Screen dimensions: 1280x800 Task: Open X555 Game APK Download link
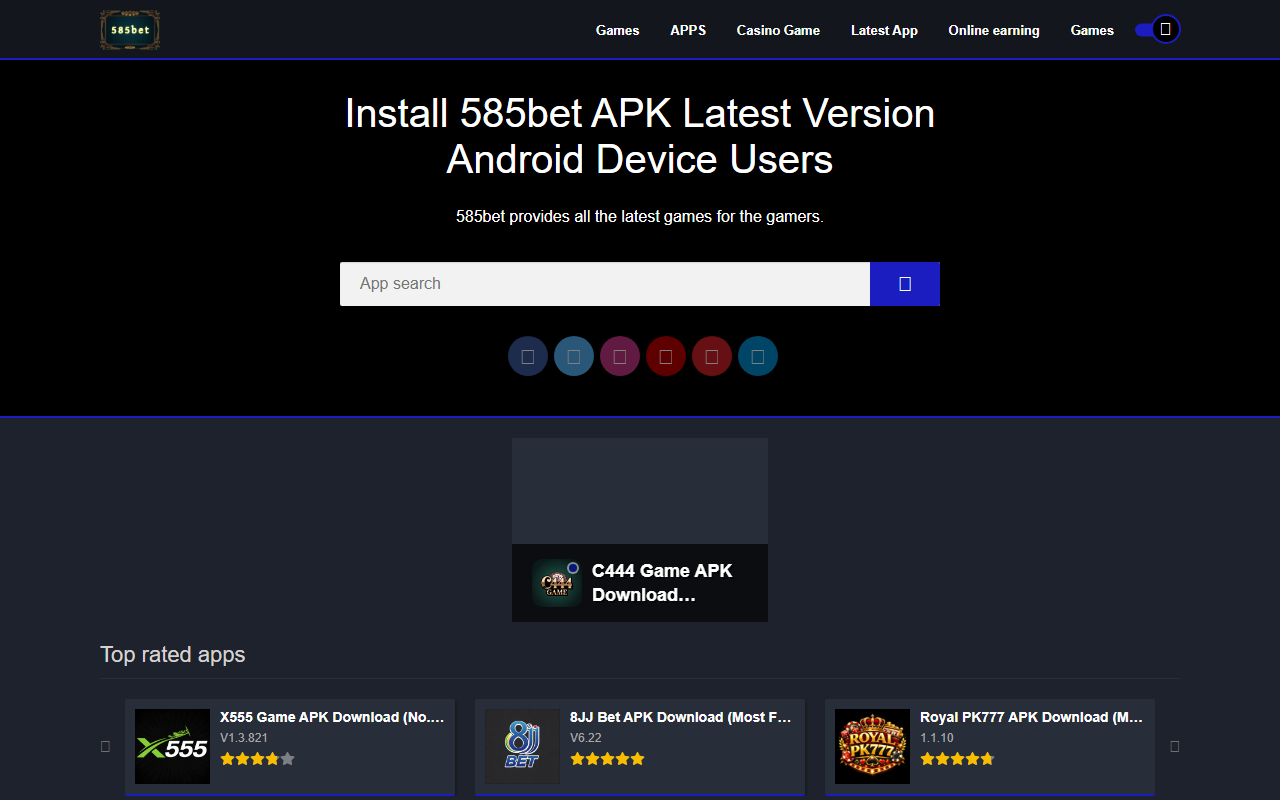332,717
